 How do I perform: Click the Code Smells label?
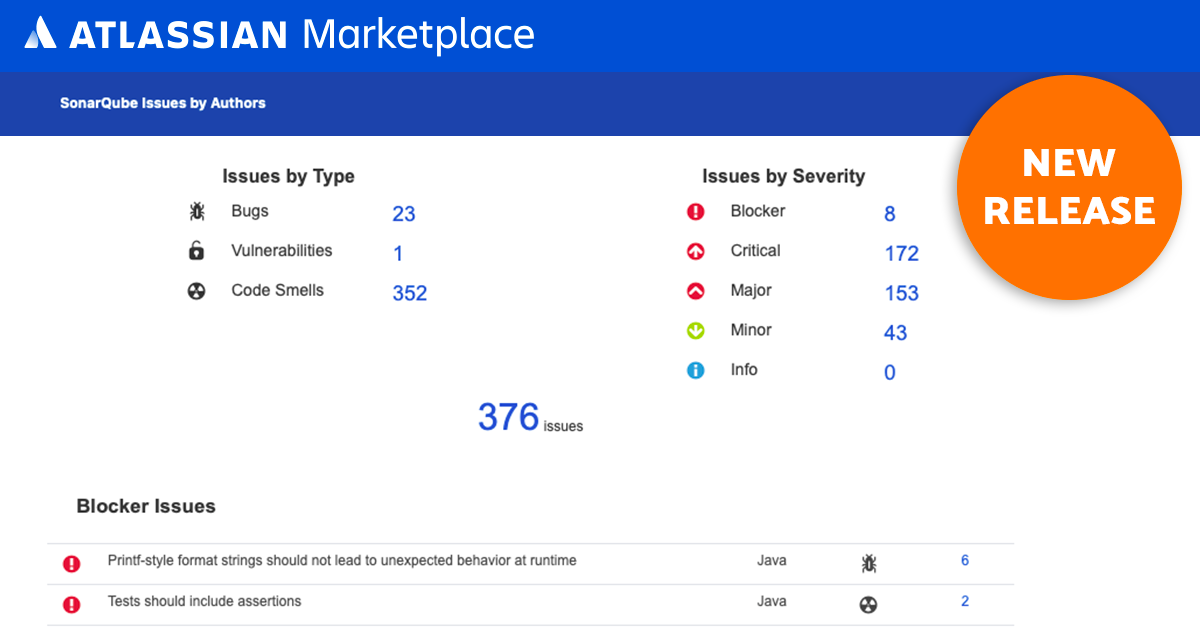coord(278,290)
